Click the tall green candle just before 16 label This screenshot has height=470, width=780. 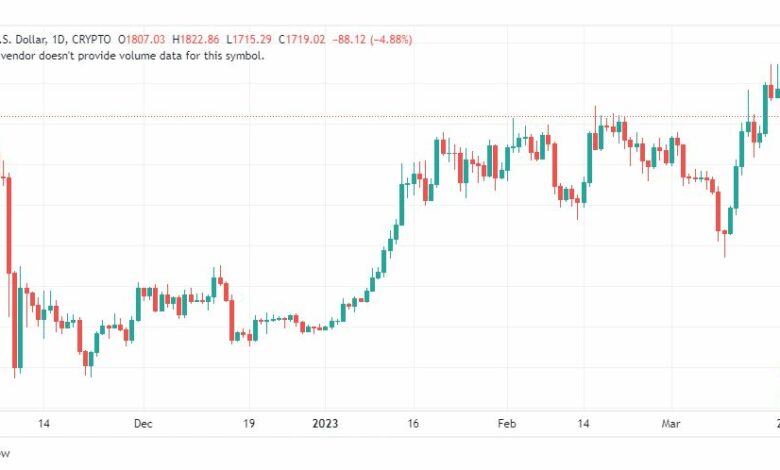(x=401, y=205)
